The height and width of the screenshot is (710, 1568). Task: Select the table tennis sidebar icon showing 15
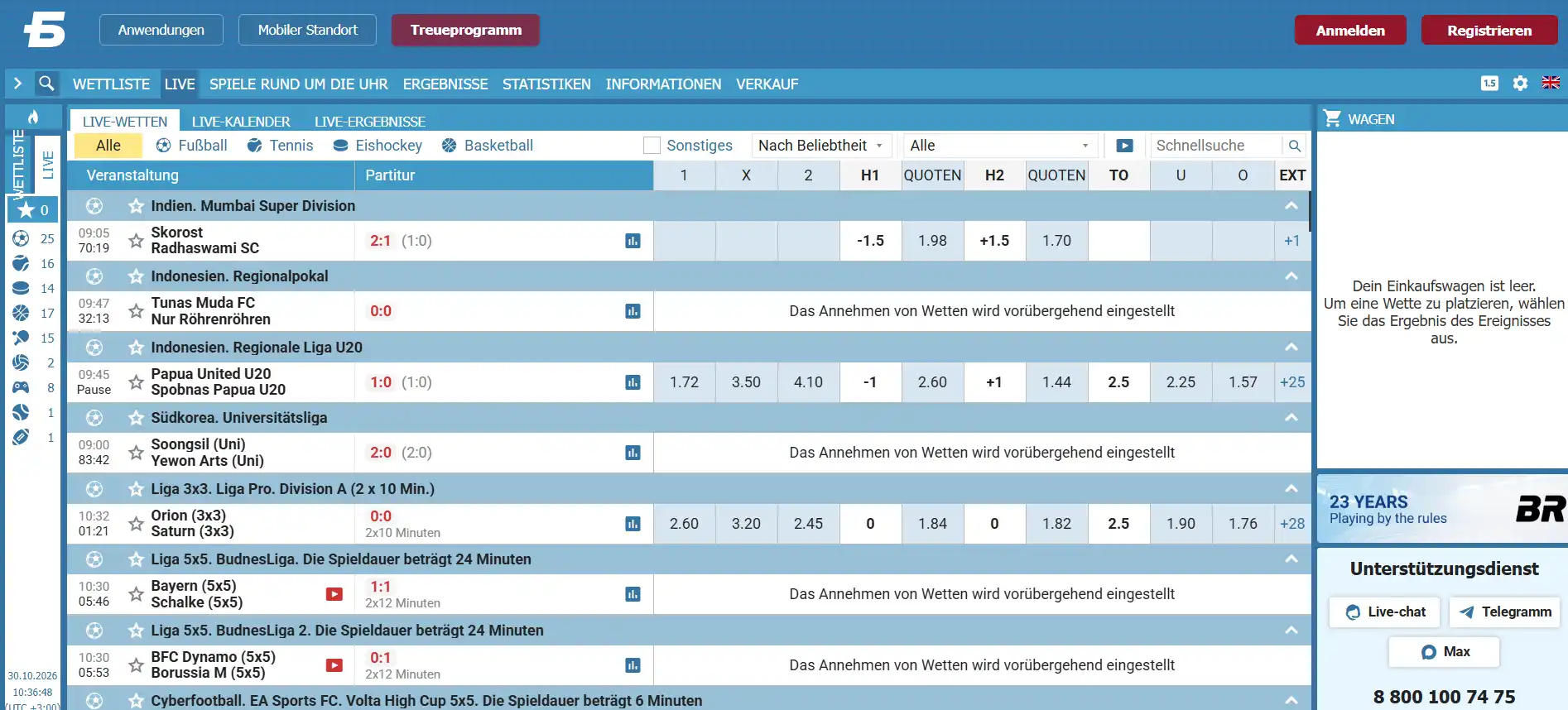click(22, 338)
